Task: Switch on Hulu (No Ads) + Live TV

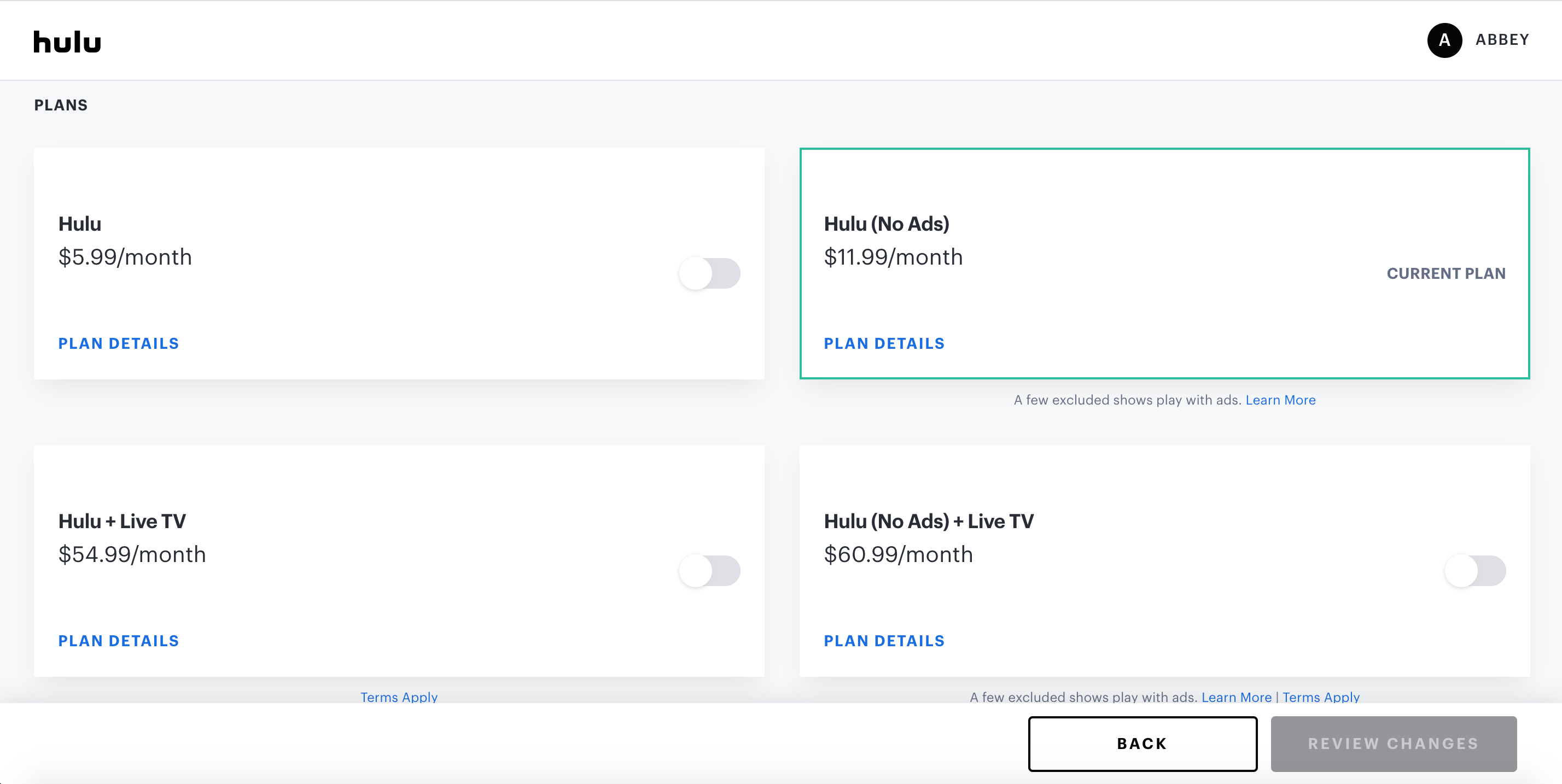Action: pos(1474,571)
